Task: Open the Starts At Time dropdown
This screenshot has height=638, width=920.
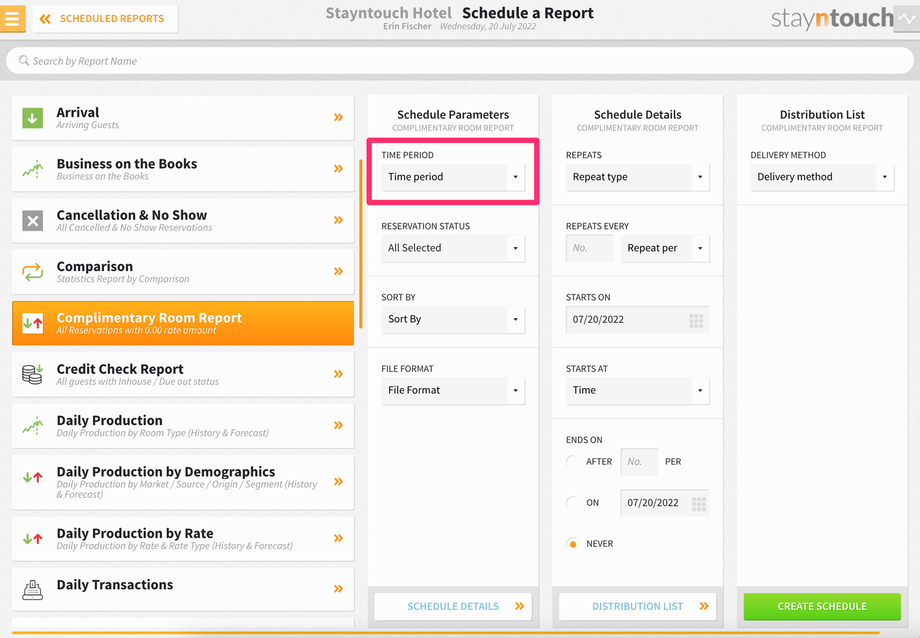Action: [x=637, y=390]
